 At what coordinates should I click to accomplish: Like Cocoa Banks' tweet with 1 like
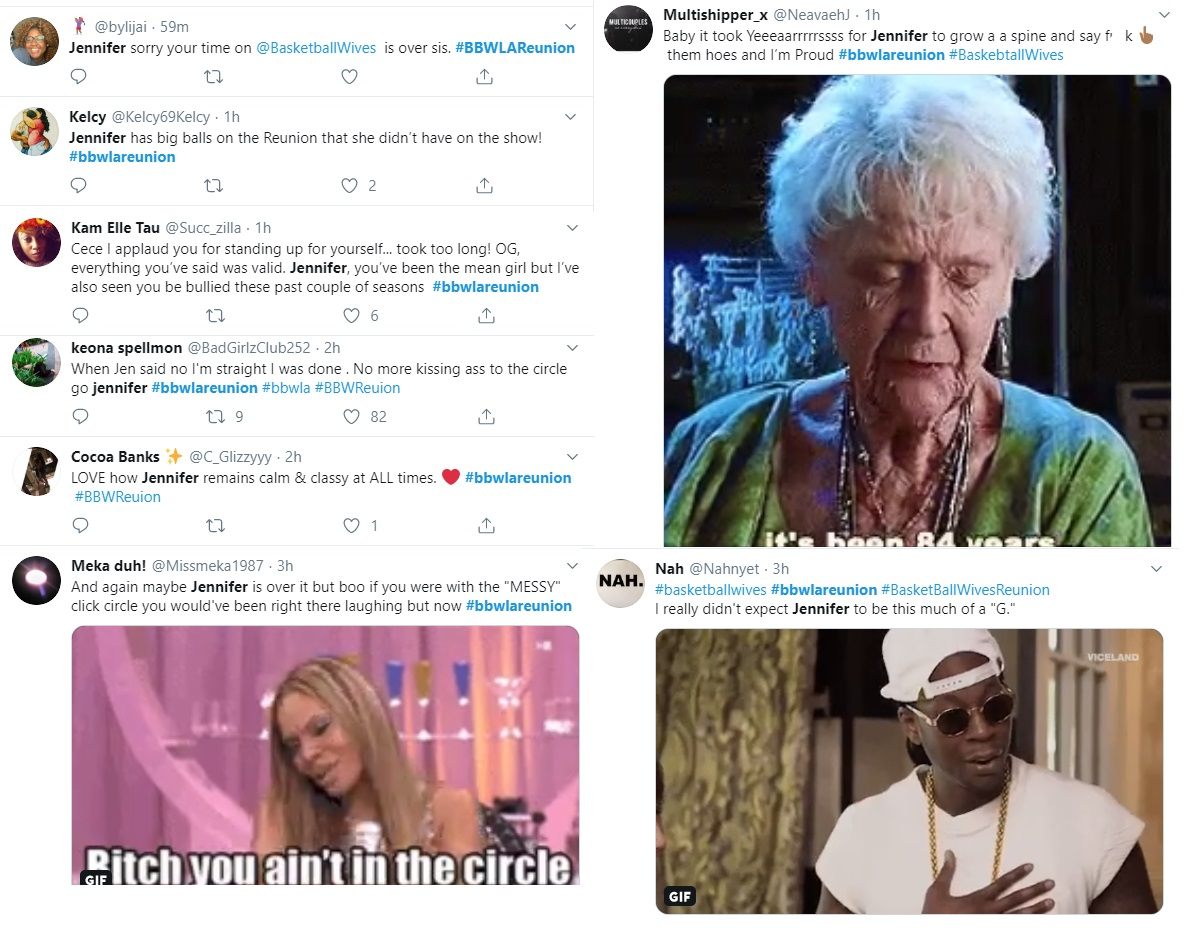tap(351, 526)
